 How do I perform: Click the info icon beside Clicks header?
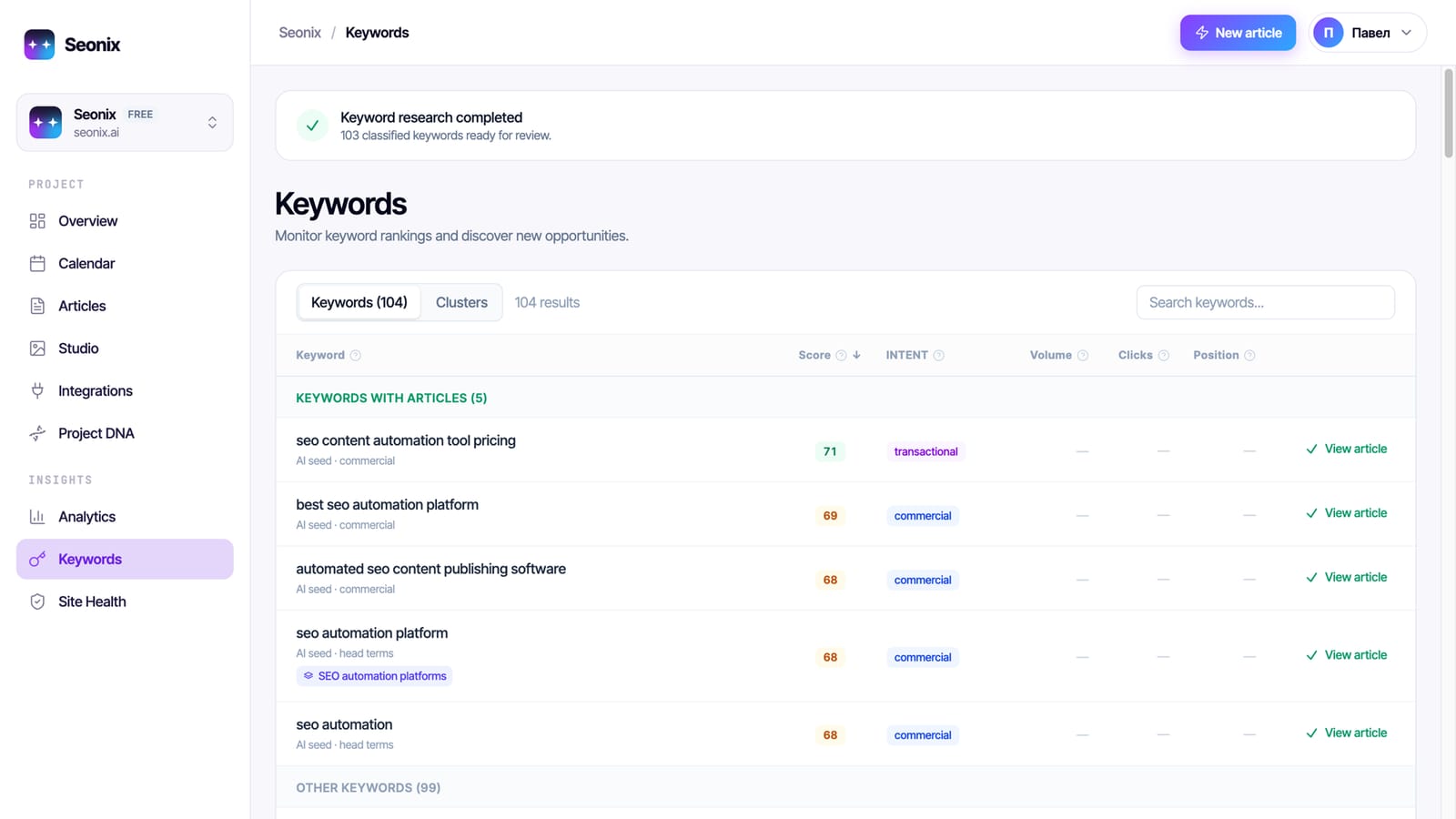point(1164,356)
